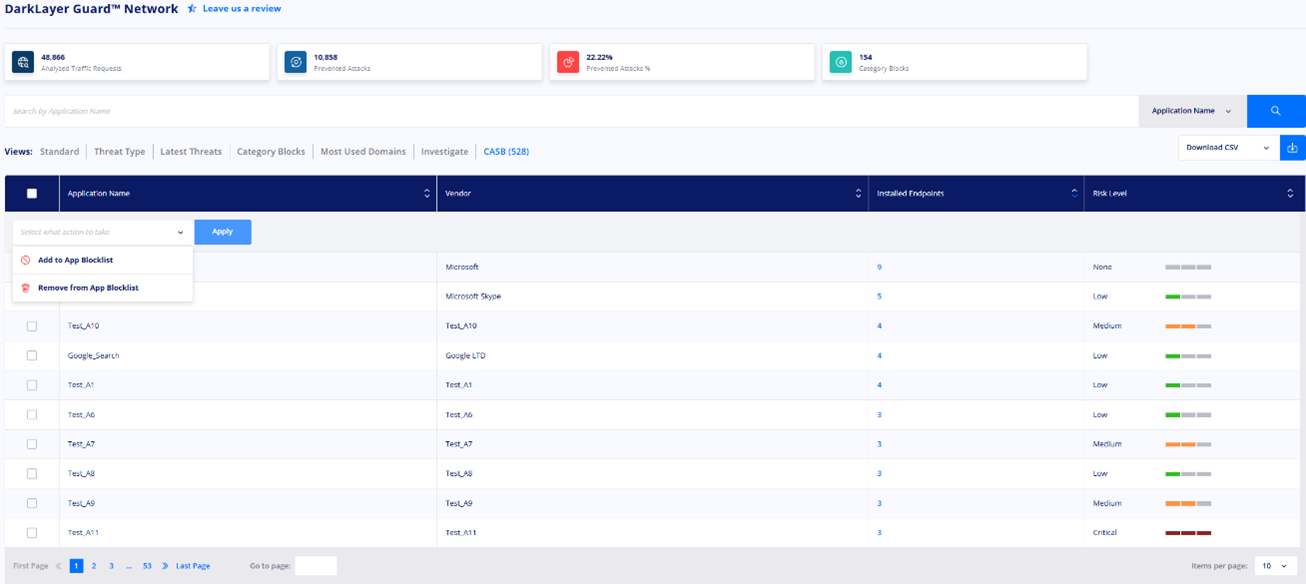Click the blue magnifier search button
Viewport: 1306px width, 584px height.
(x=1276, y=111)
